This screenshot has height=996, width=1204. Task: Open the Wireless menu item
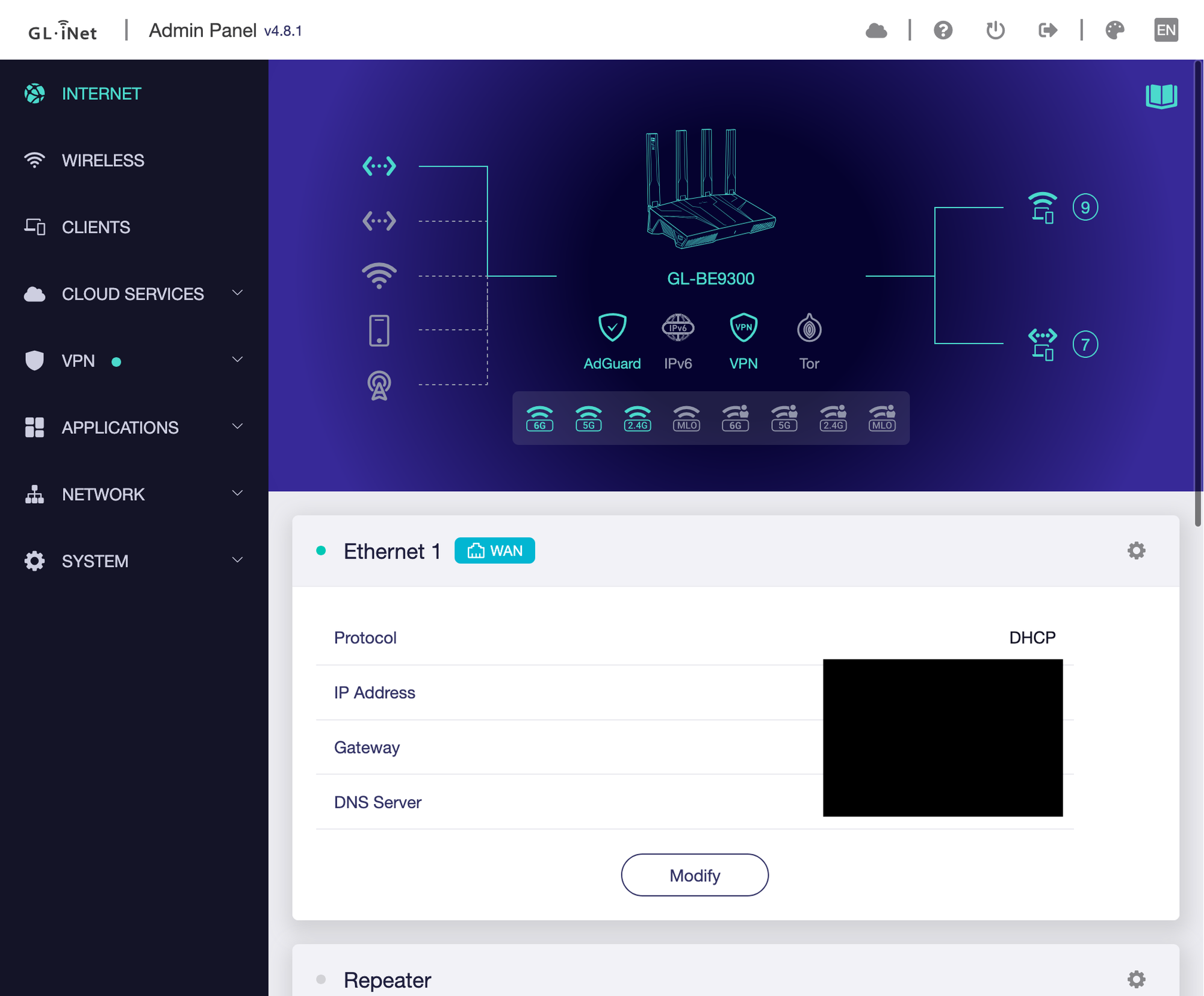click(103, 161)
